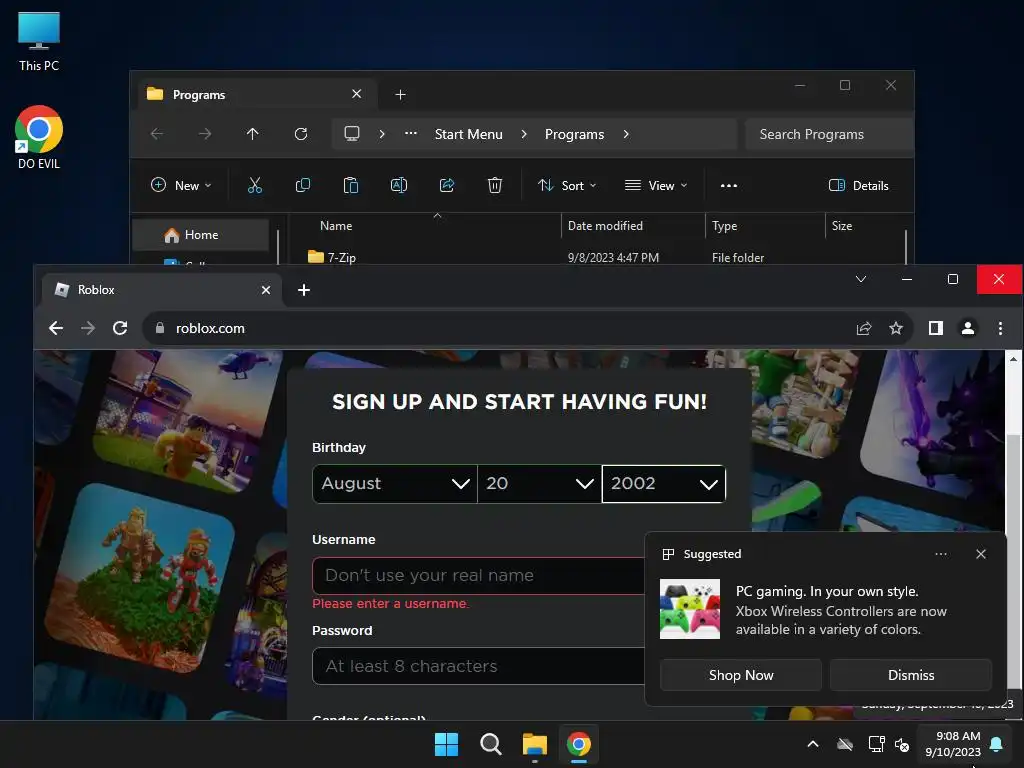Open the DO EVIL Chrome shortcut
The width and height of the screenshot is (1024, 768).
[x=39, y=137]
